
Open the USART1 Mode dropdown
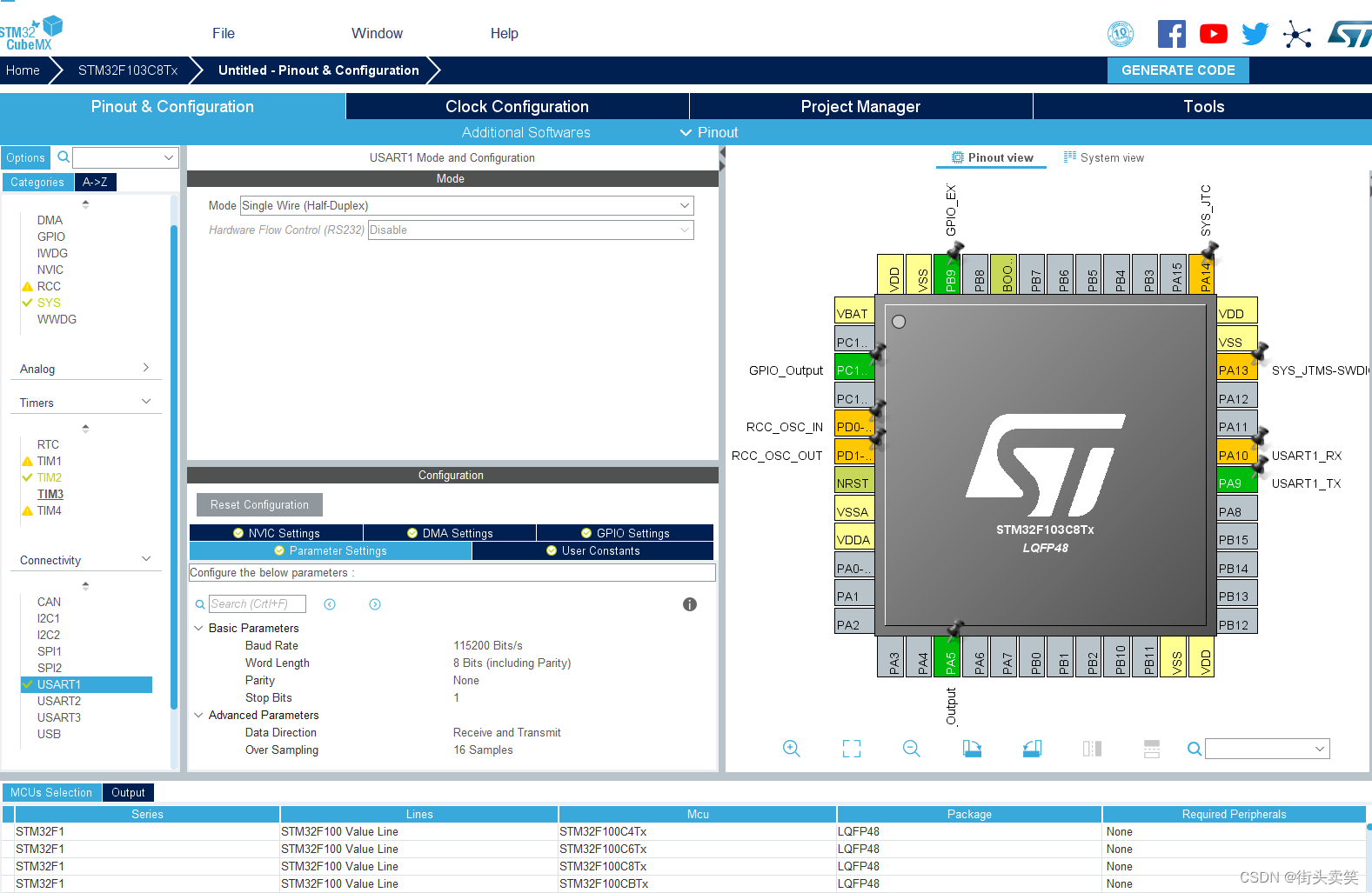click(467, 205)
